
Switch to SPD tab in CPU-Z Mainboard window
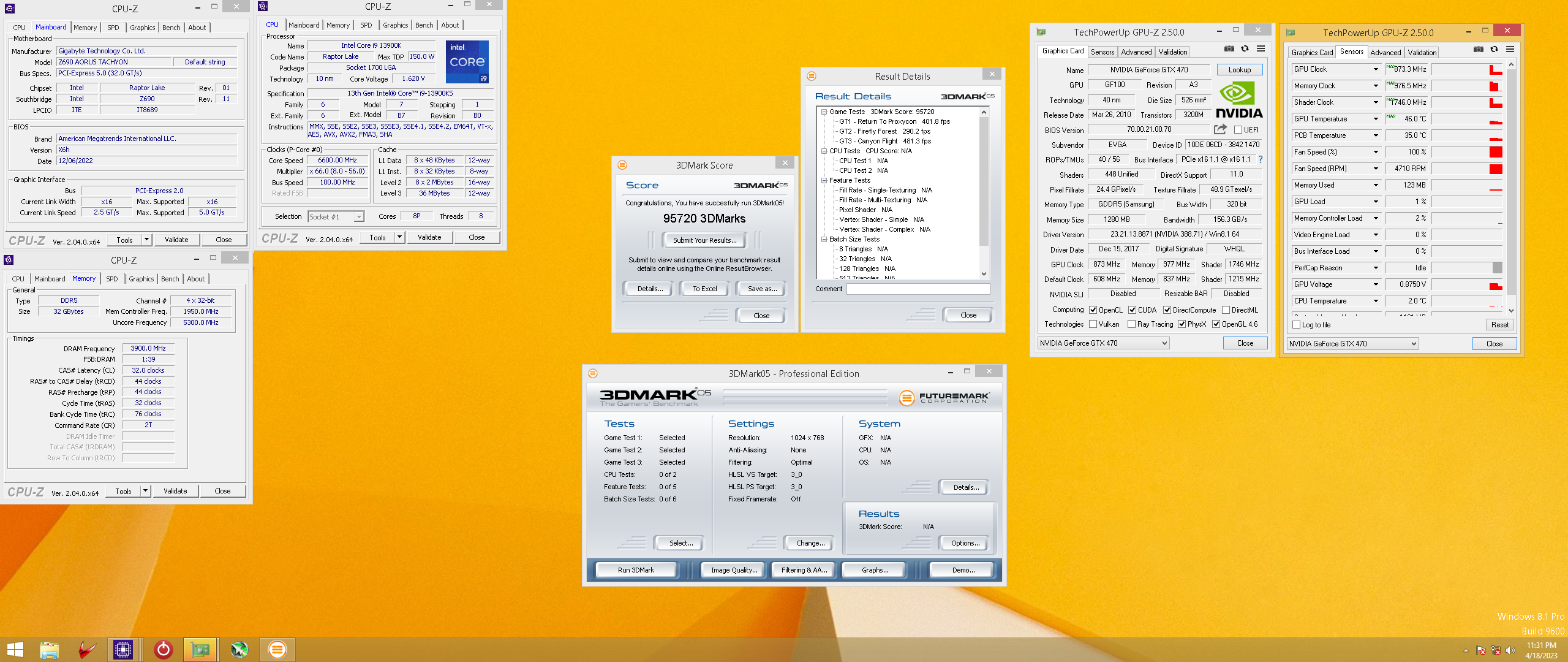pyautogui.click(x=113, y=28)
